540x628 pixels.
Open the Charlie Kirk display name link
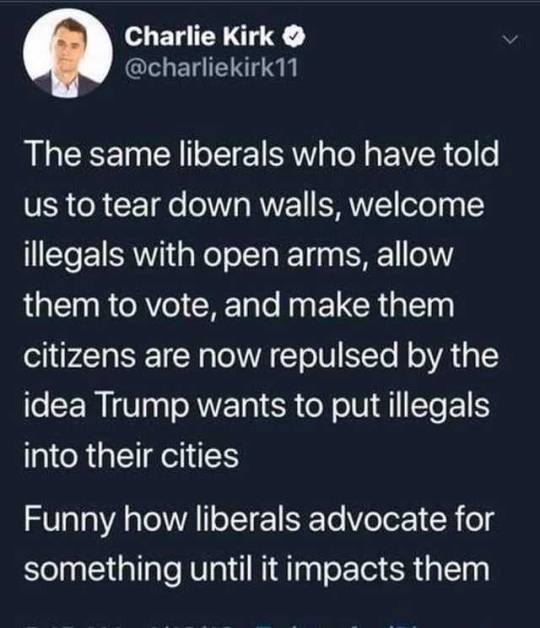pyautogui.click(x=199, y=37)
